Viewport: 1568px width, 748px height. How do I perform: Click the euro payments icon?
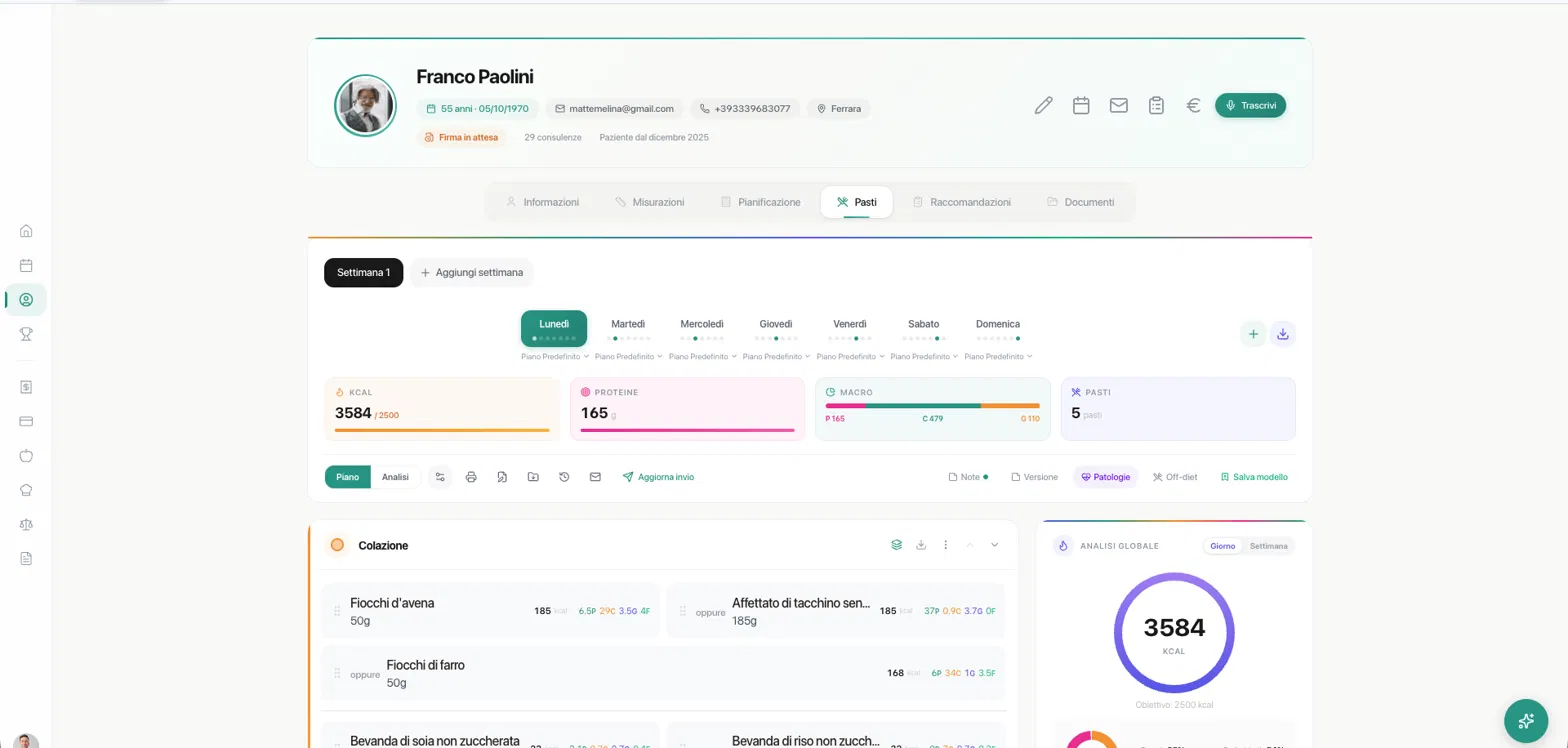(1193, 105)
